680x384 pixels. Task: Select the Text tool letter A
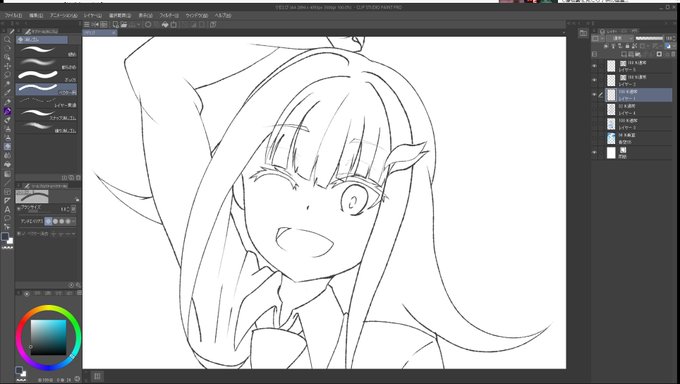click(x=7, y=210)
